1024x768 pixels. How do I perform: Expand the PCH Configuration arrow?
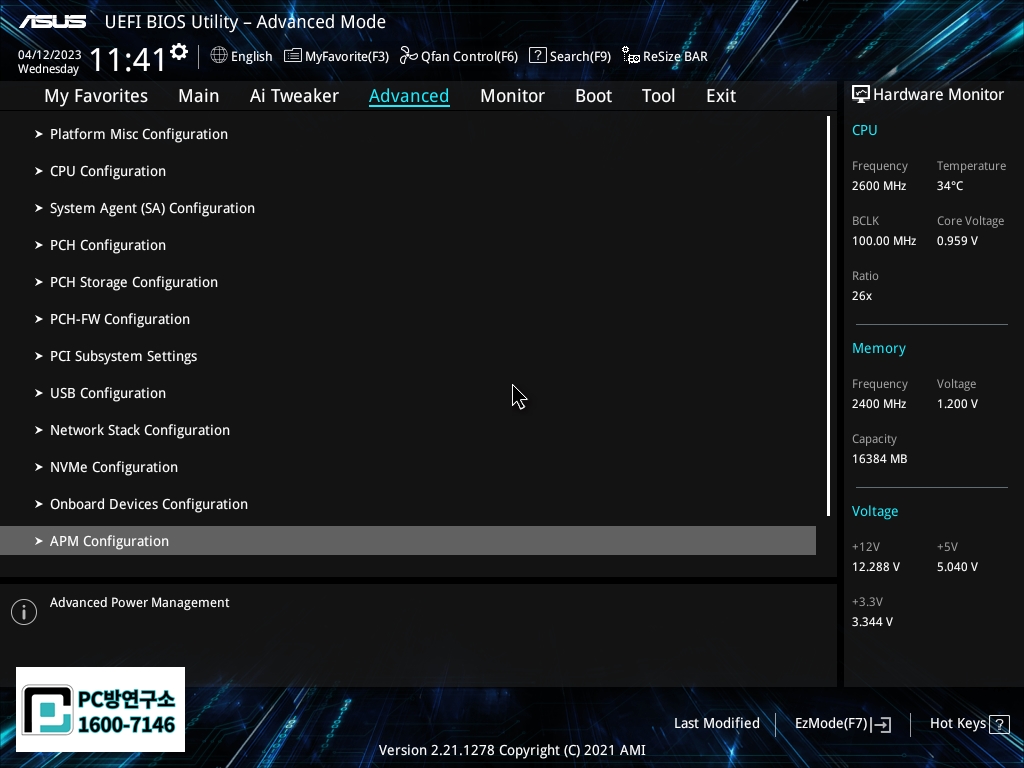(39, 245)
